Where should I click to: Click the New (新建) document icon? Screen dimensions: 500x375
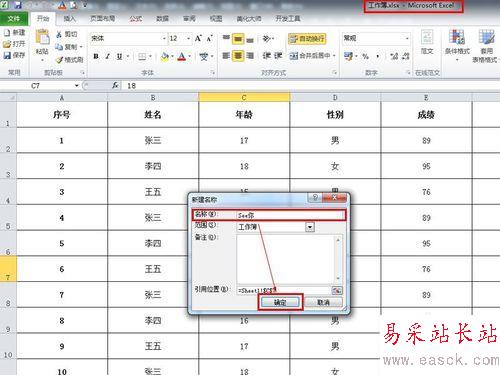[x=7, y=32]
